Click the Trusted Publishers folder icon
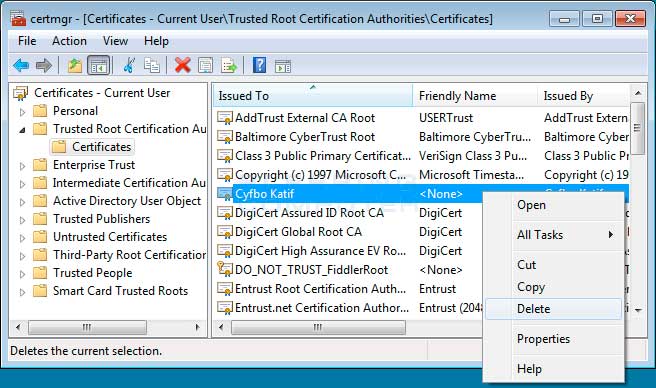The height and width of the screenshot is (388, 656). (40, 219)
